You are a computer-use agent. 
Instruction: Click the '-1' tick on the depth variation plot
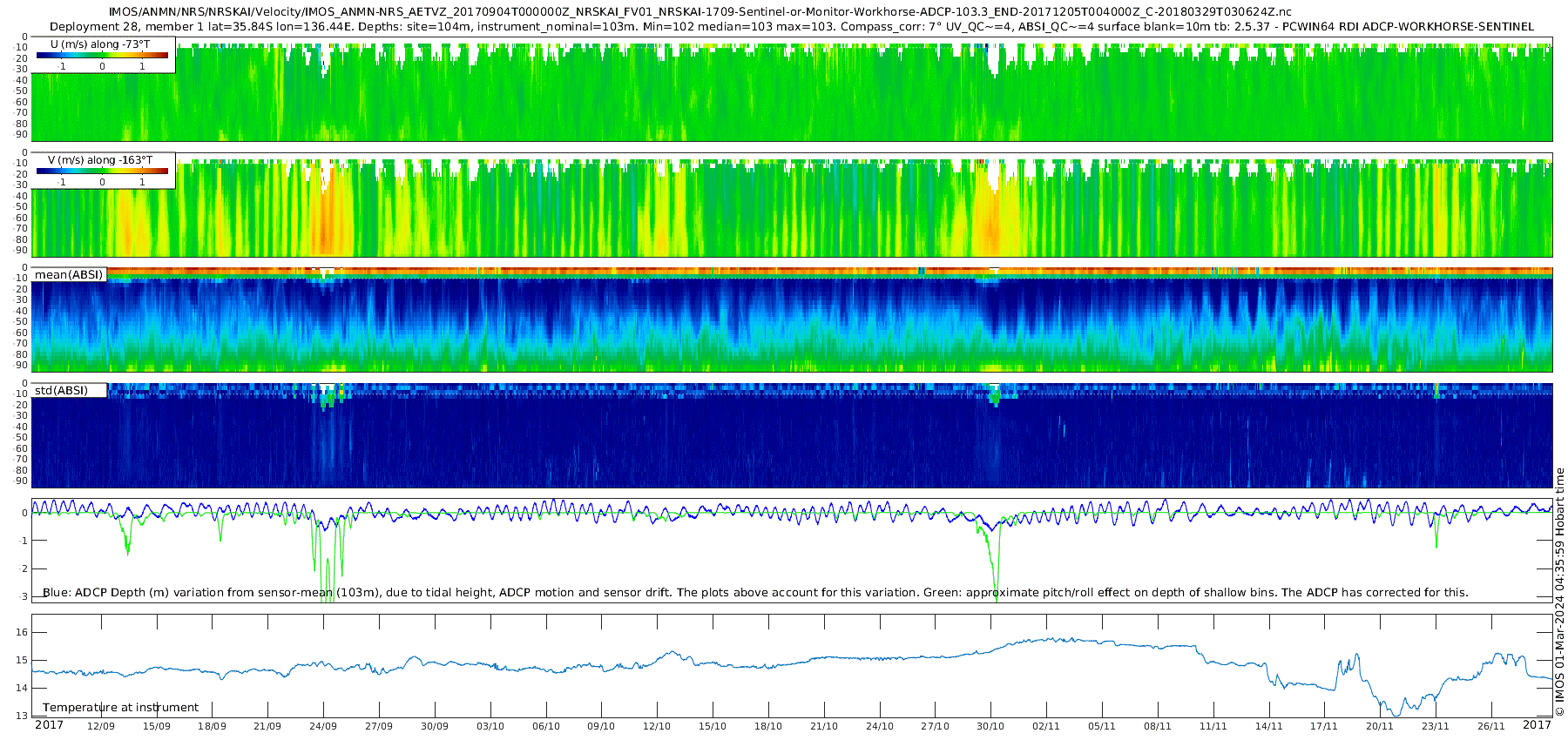(x=24, y=541)
